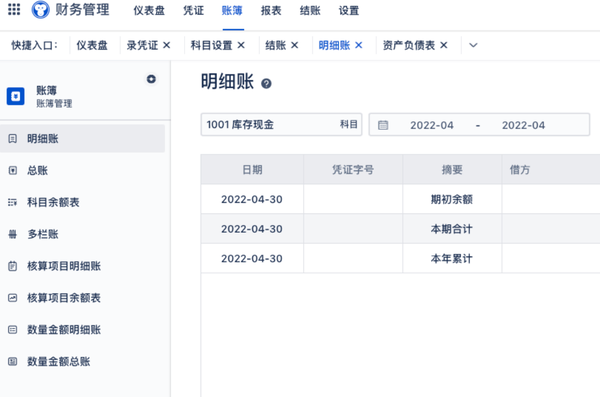This screenshot has width=600, height=397.
Task: Click the 摘要 column header
Action: tap(452, 170)
